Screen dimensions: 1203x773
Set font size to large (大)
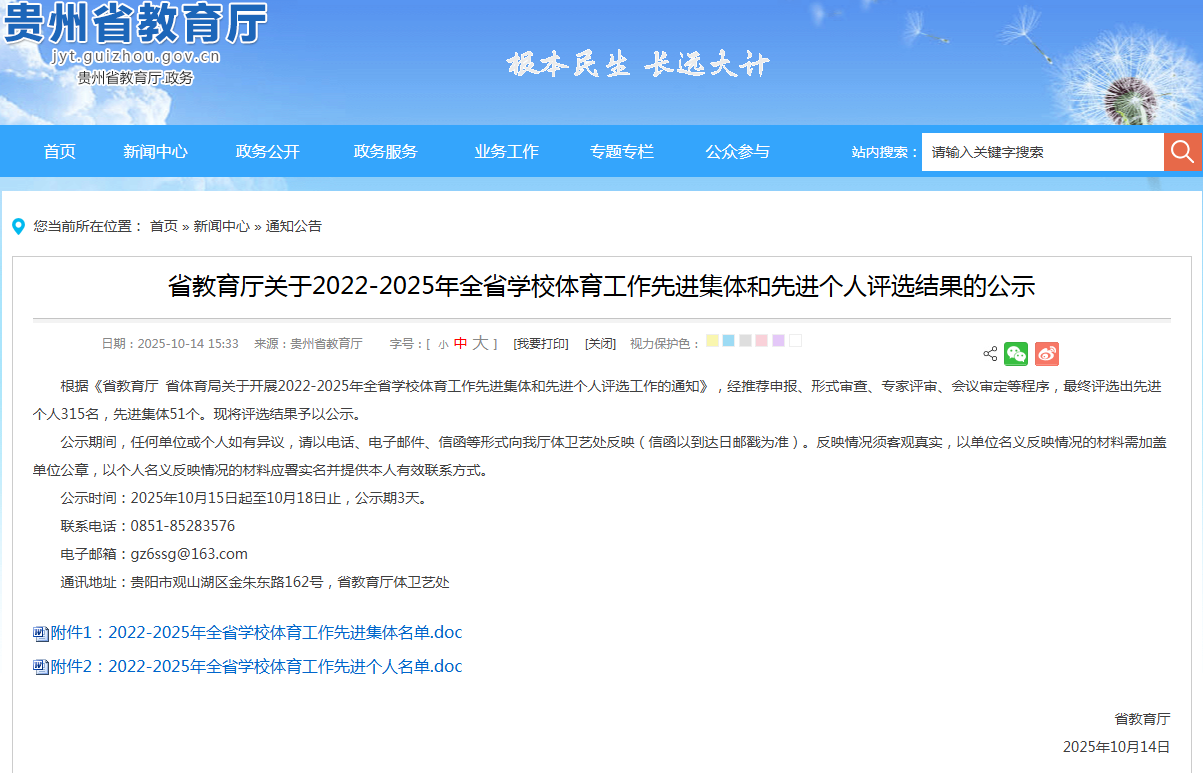point(480,343)
